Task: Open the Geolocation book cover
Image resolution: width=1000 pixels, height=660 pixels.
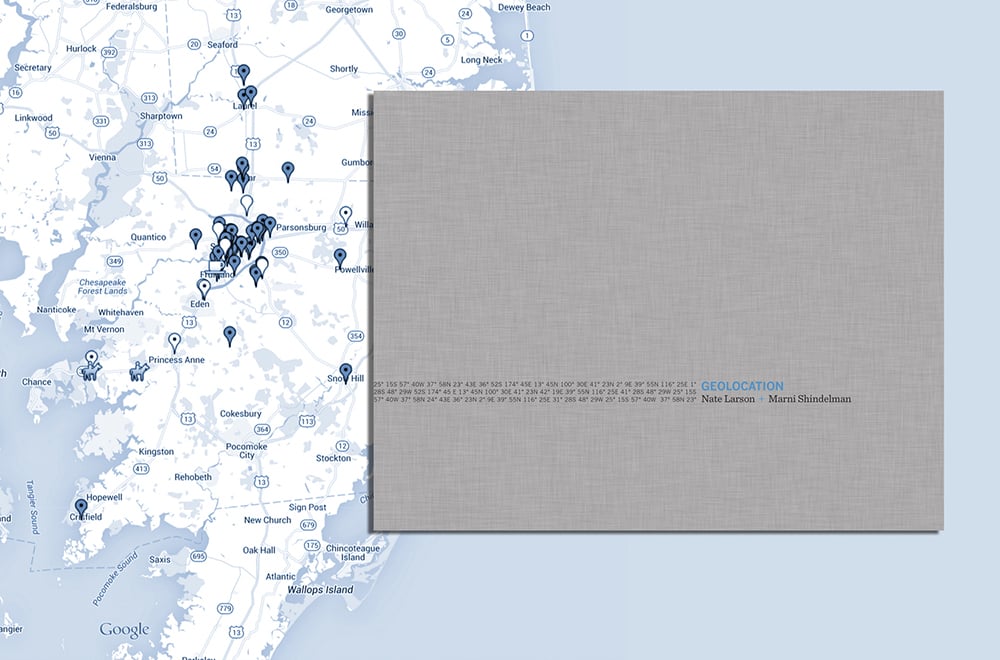Action: click(x=658, y=311)
